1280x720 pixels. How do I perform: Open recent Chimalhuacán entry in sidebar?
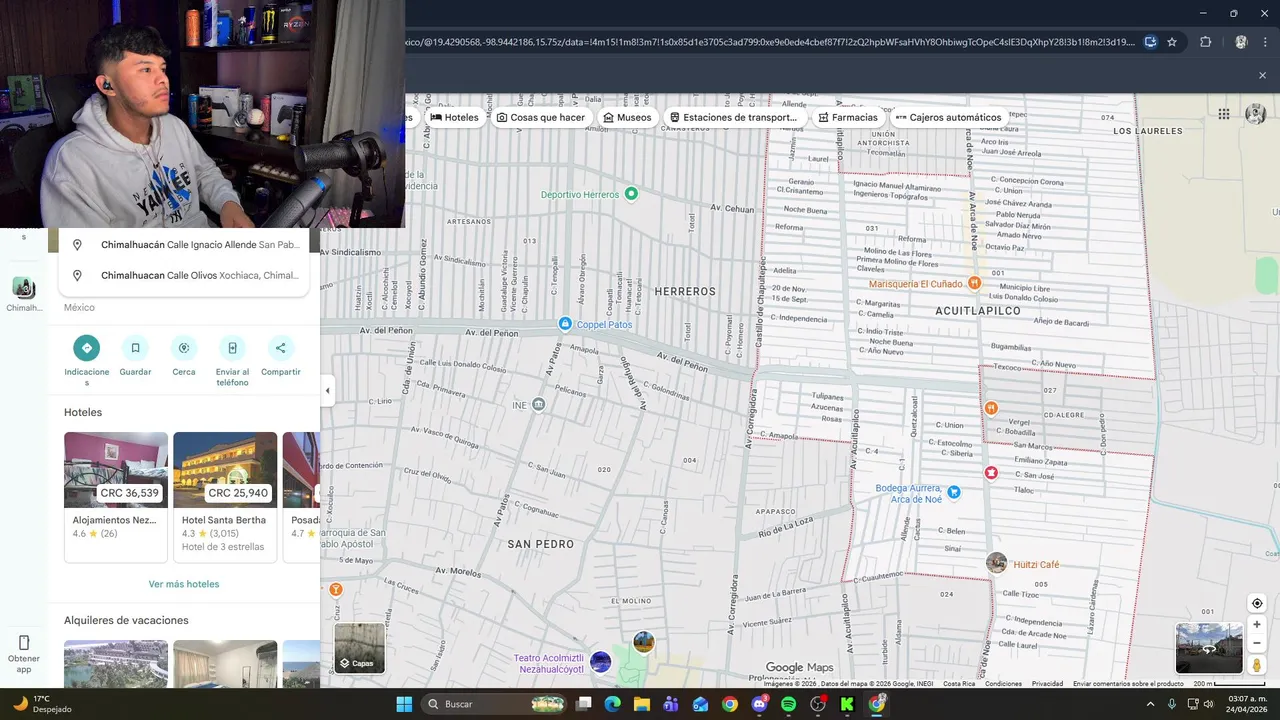pyautogui.click(x=24, y=294)
